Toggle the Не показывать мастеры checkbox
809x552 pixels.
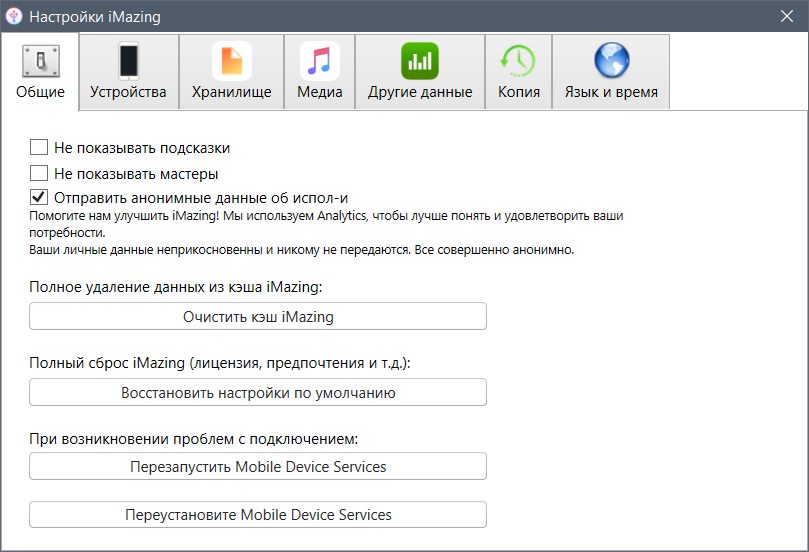click(40, 173)
